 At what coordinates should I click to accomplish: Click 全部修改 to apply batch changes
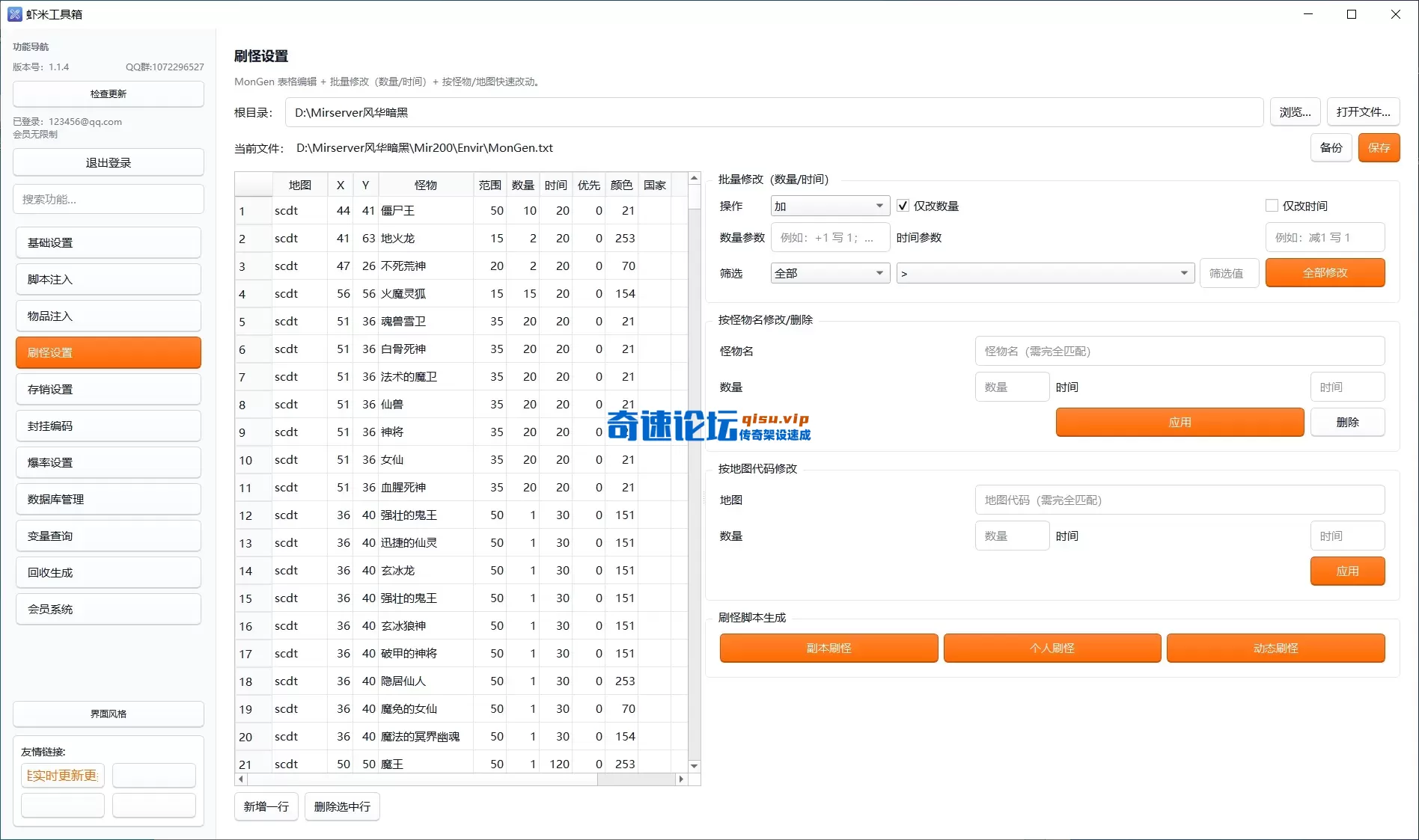(1325, 272)
